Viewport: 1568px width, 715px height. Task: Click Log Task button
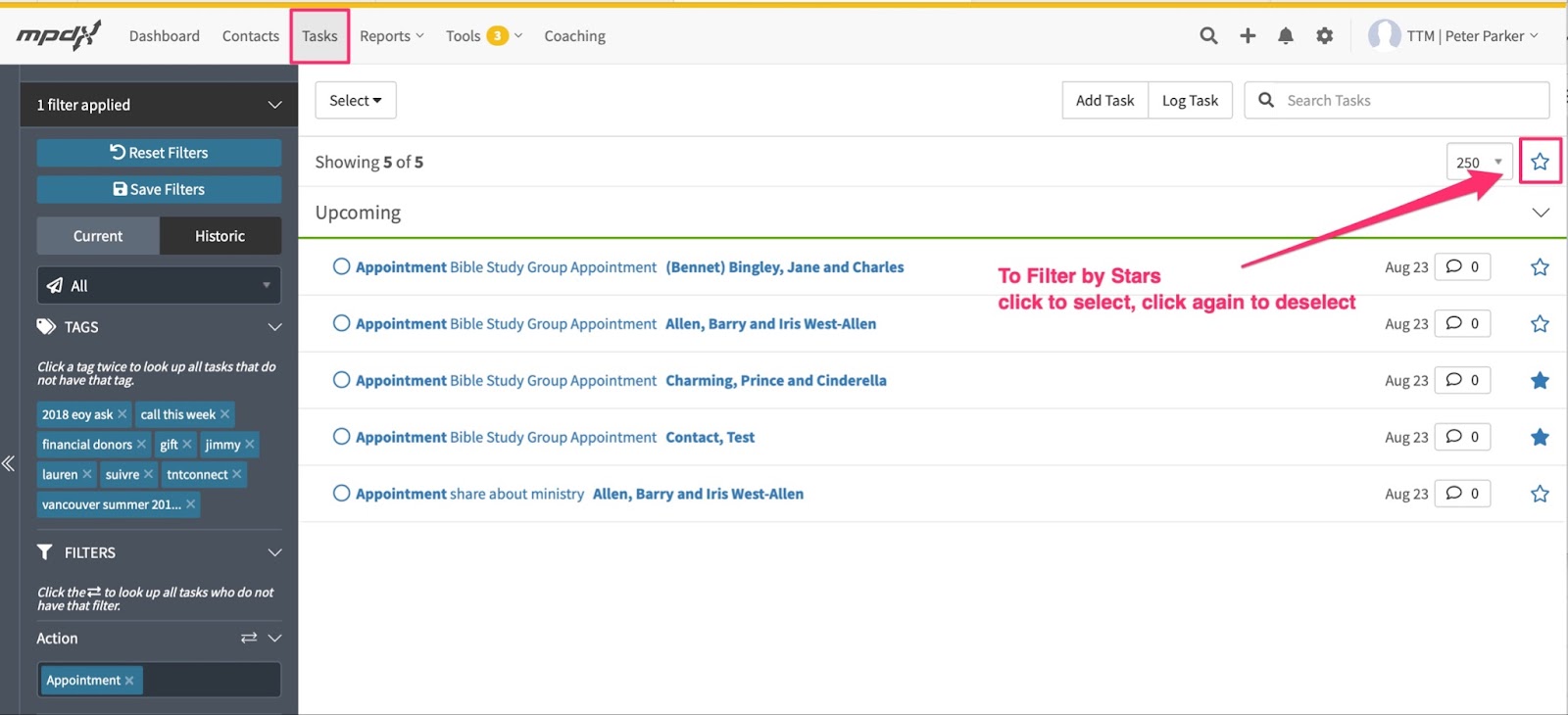pos(1191,100)
